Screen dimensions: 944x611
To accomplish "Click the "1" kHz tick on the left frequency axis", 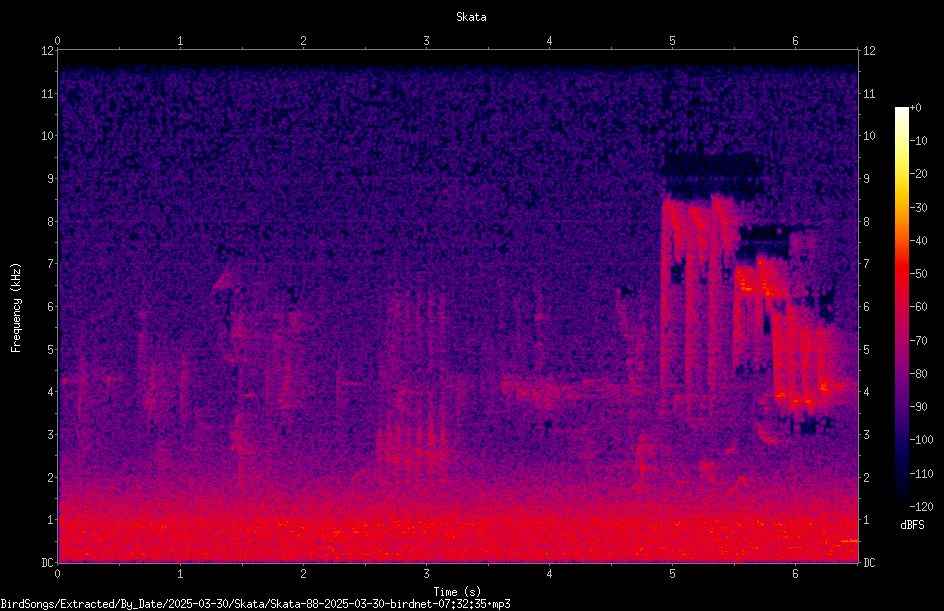I will pyautogui.click(x=51, y=520).
